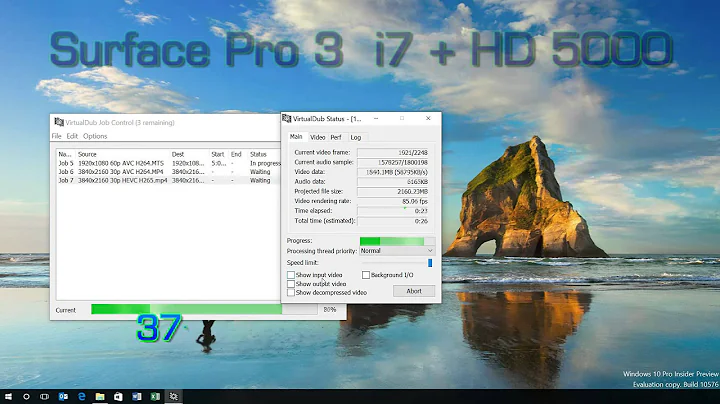Open Options menu in Job Control
This screenshot has width=720, height=404.
(x=95, y=136)
